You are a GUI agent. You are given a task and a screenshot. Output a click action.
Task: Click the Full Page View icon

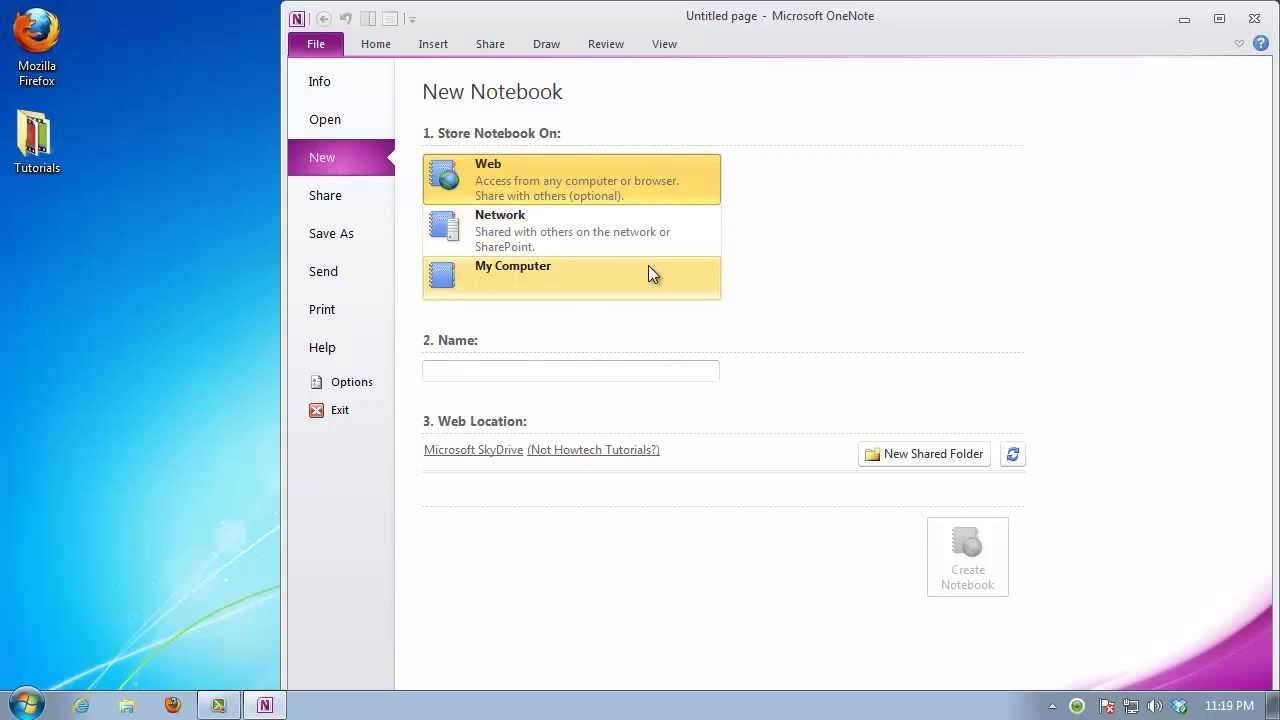click(x=391, y=18)
